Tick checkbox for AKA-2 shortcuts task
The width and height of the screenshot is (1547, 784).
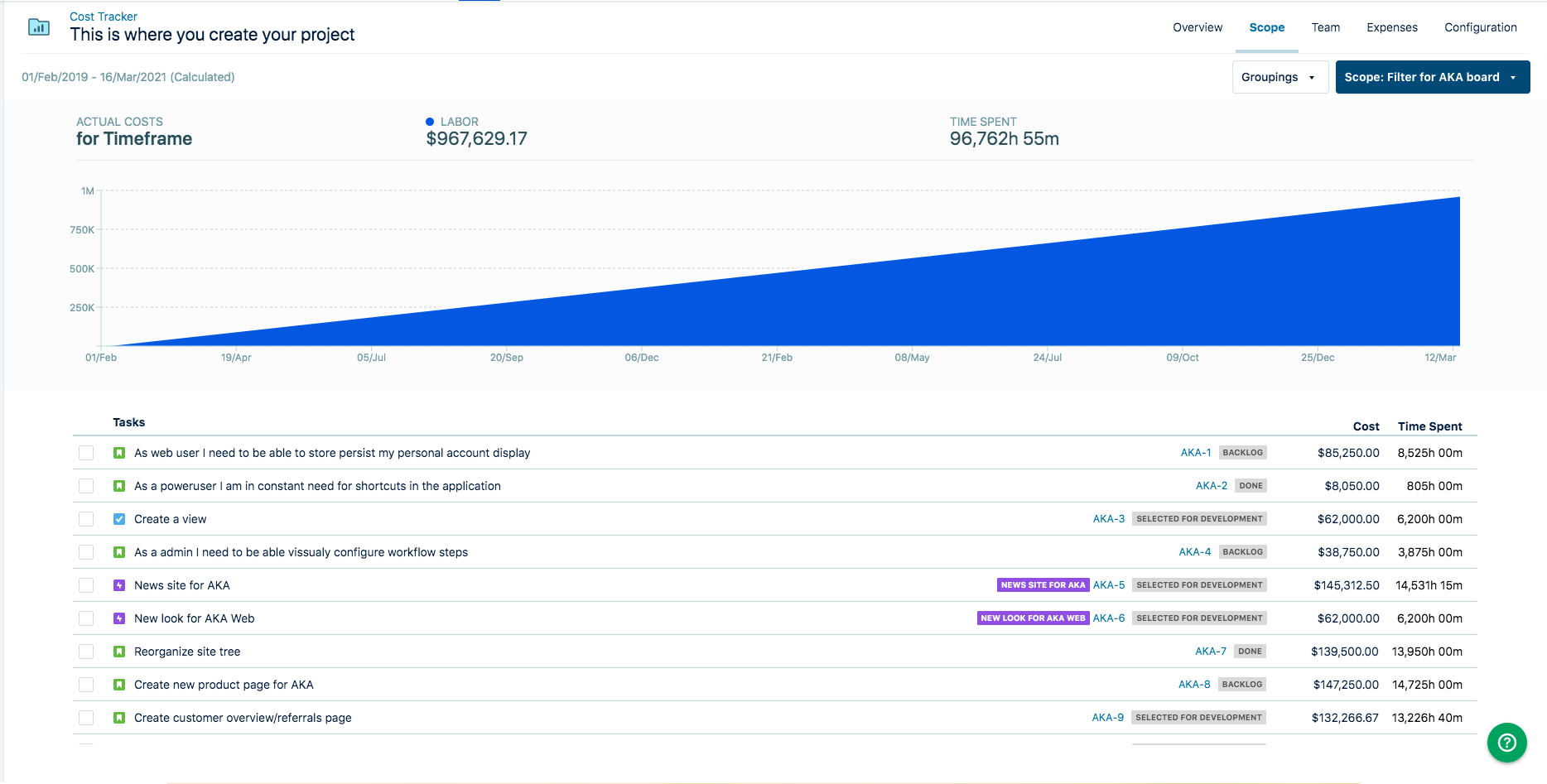pyautogui.click(x=86, y=486)
